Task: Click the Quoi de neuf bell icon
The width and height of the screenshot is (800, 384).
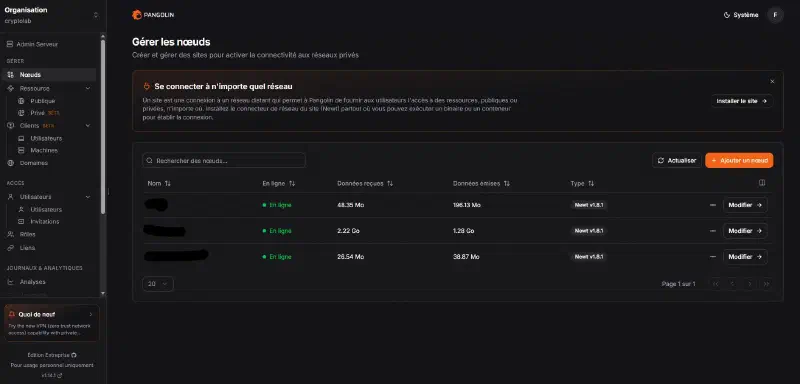Action: tap(12, 314)
